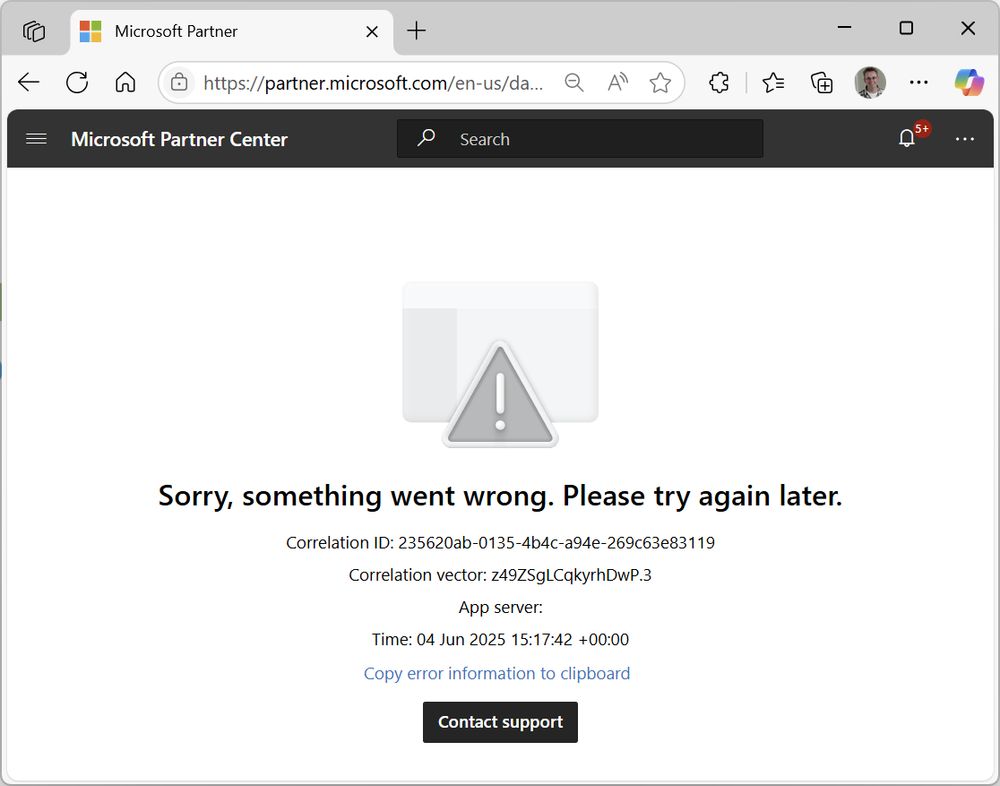
Task: Maximize the browser window
Action: (x=906, y=28)
